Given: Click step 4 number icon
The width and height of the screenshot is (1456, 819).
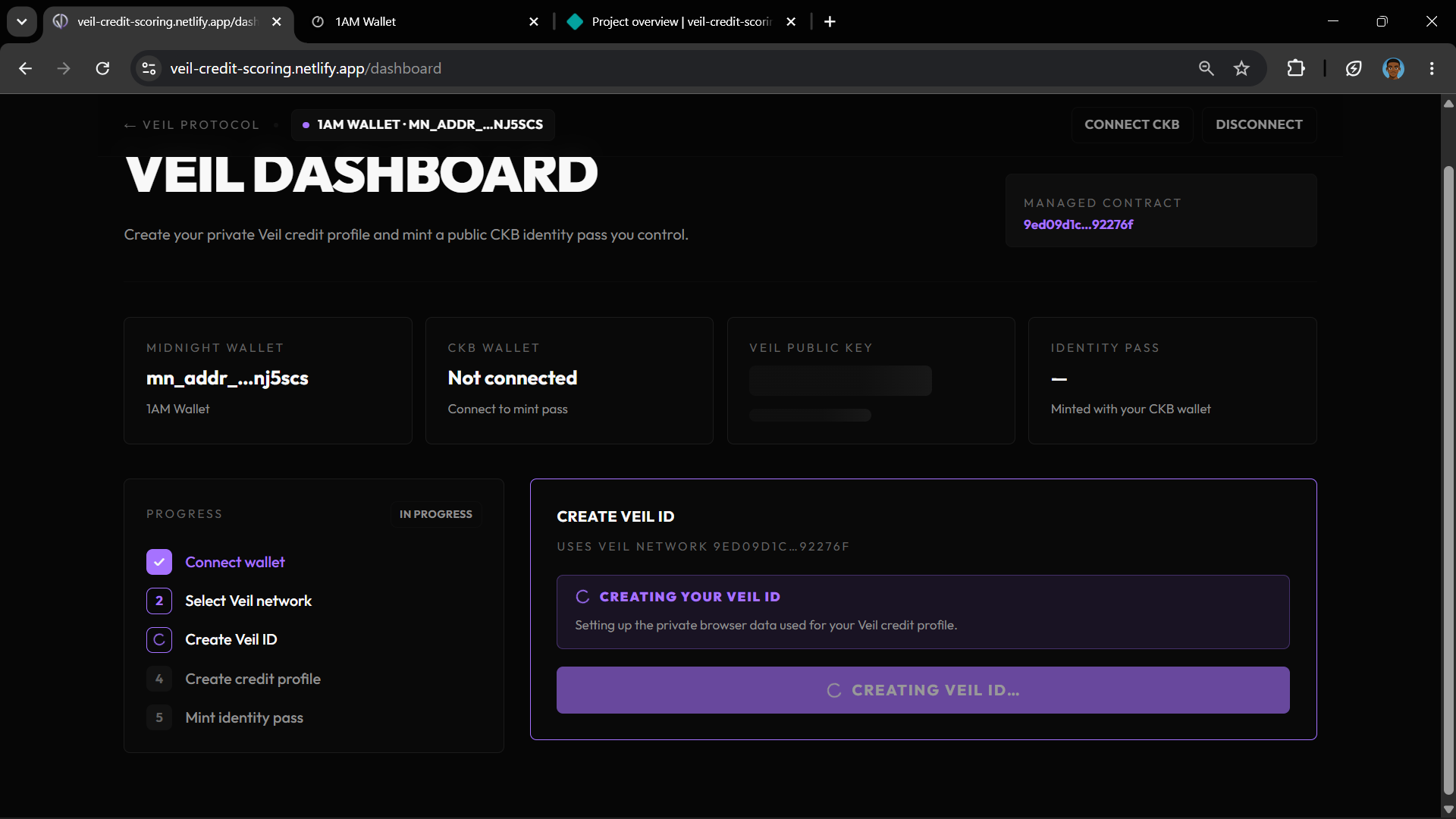Looking at the screenshot, I should tap(159, 679).
